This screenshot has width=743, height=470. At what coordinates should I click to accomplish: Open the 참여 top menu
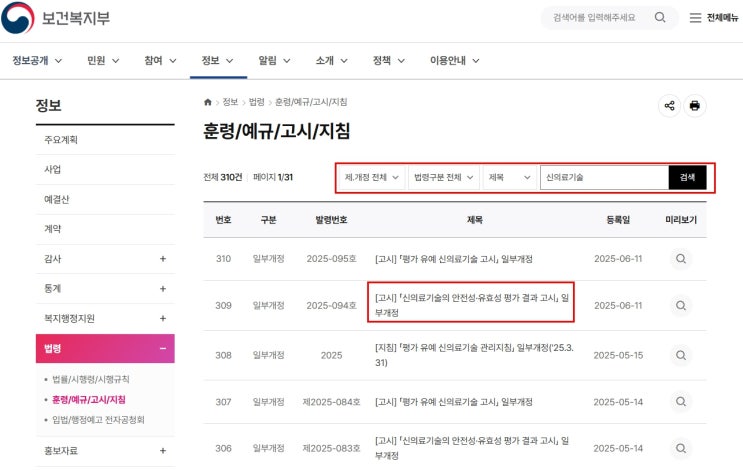[x=160, y=61]
